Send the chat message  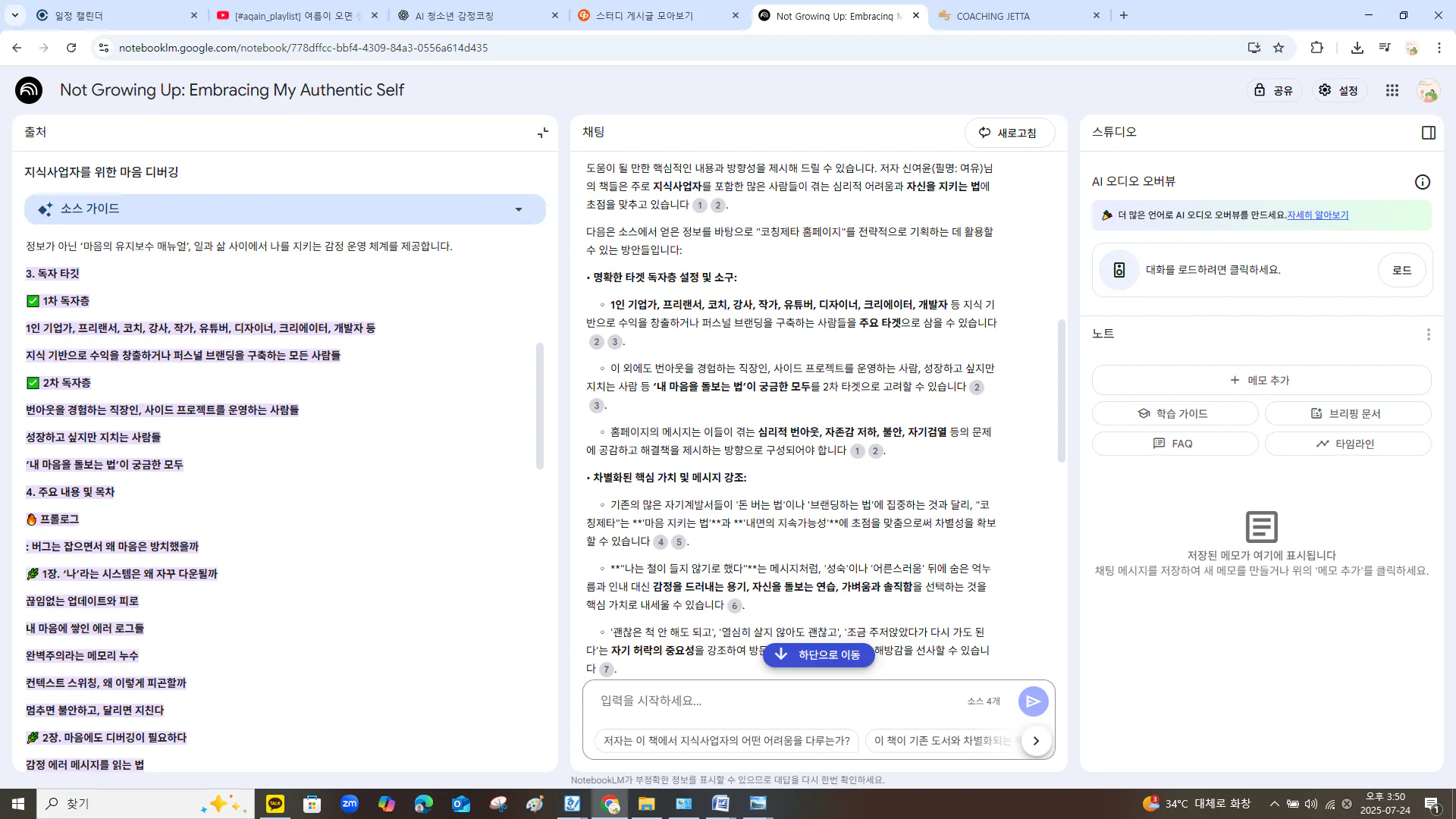coord(1033,701)
